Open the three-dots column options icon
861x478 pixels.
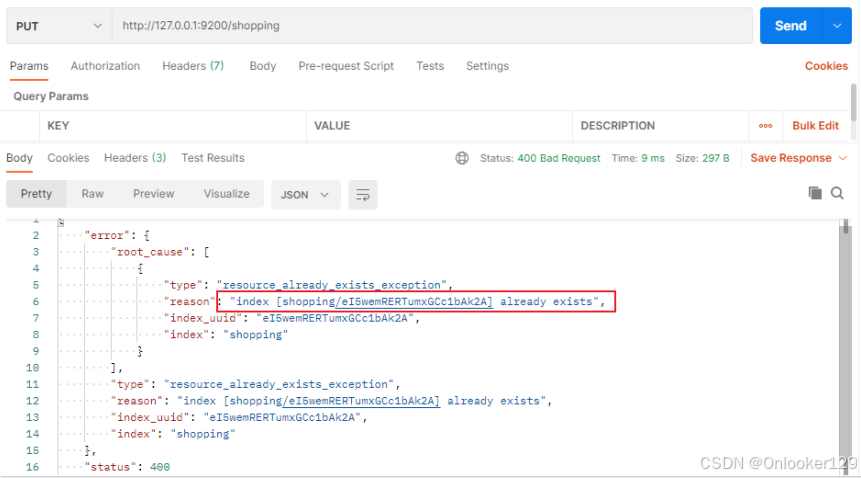(x=765, y=126)
